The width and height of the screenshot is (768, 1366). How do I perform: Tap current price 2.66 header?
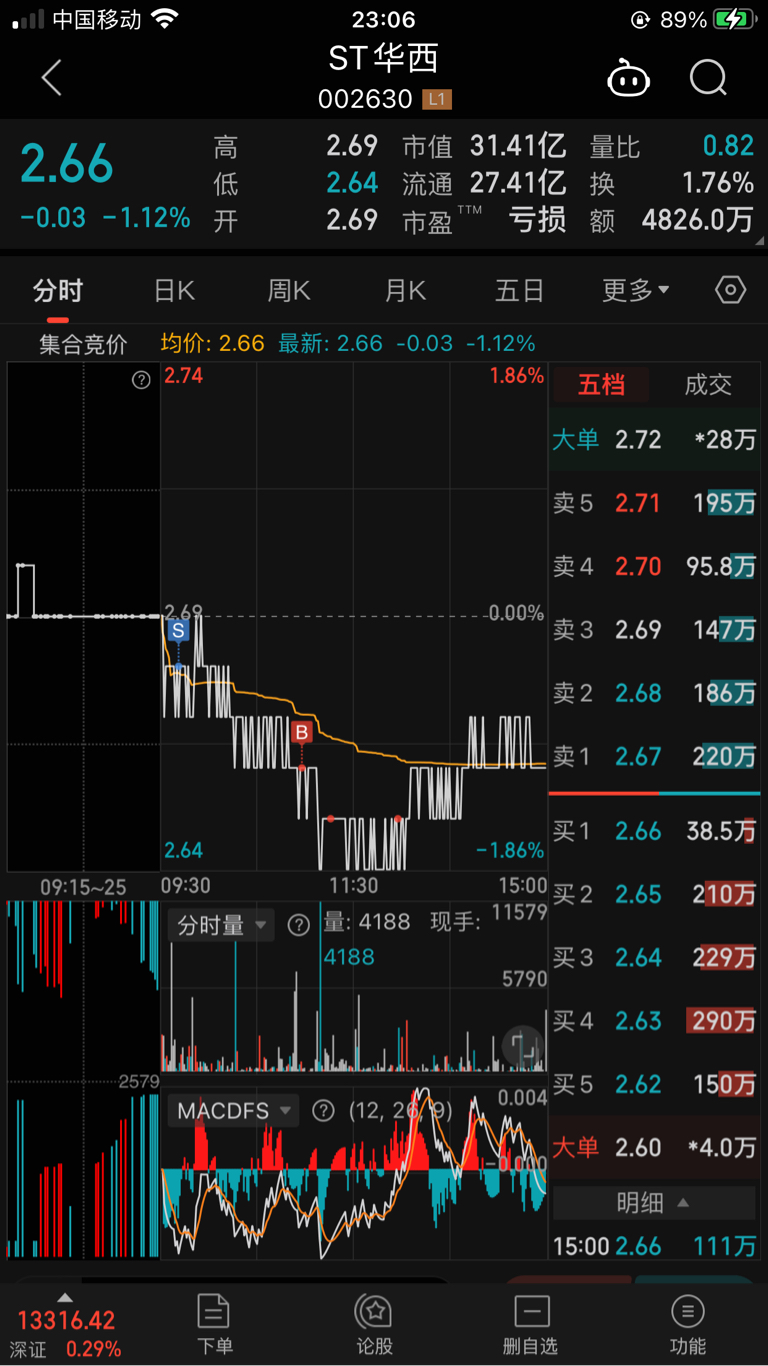coord(67,164)
